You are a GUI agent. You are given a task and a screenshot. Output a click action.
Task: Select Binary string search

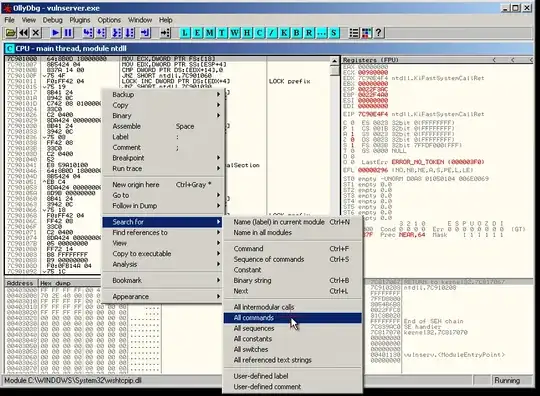tap(292, 280)
